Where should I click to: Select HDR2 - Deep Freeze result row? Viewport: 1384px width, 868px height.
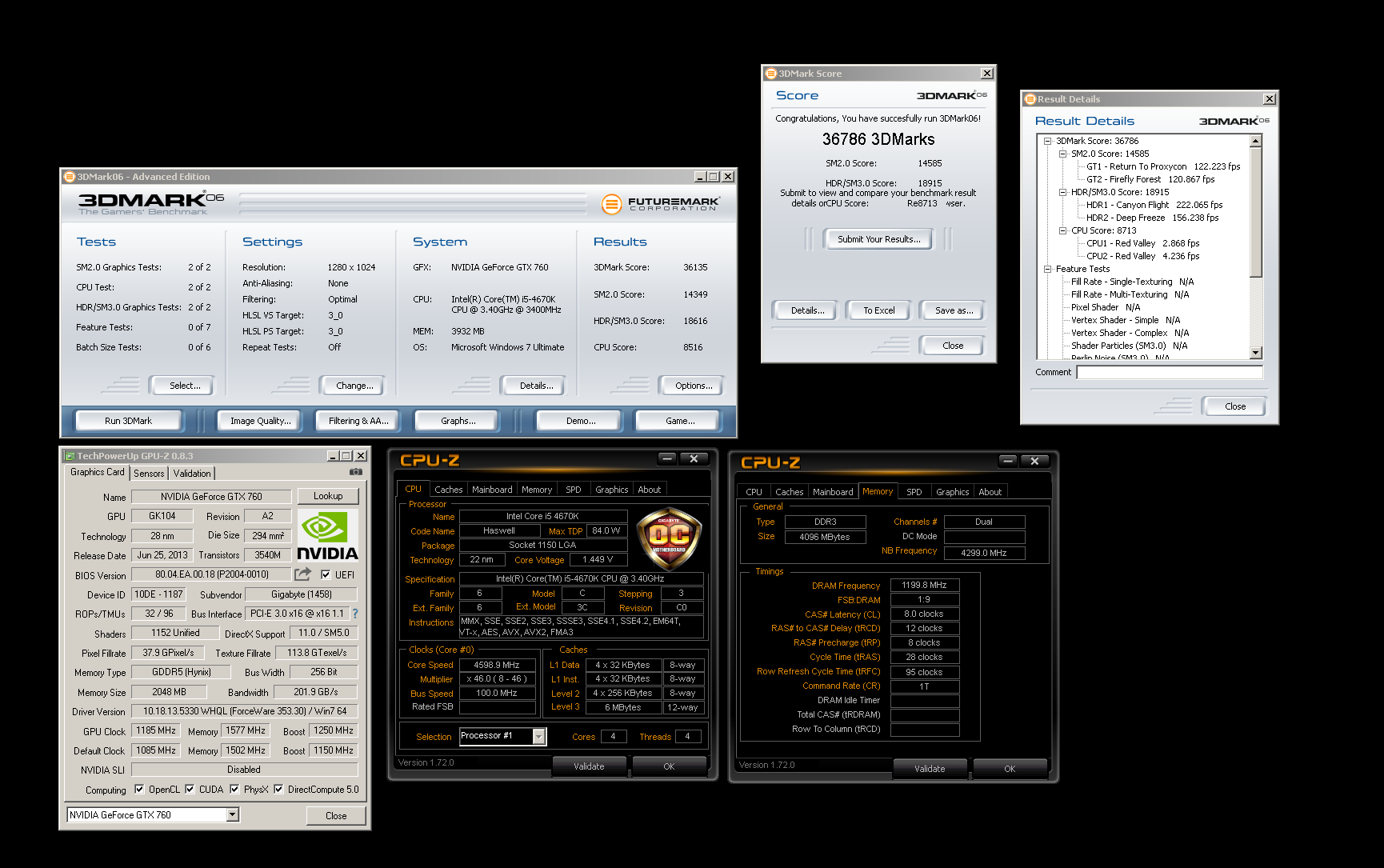point(1152,218)
